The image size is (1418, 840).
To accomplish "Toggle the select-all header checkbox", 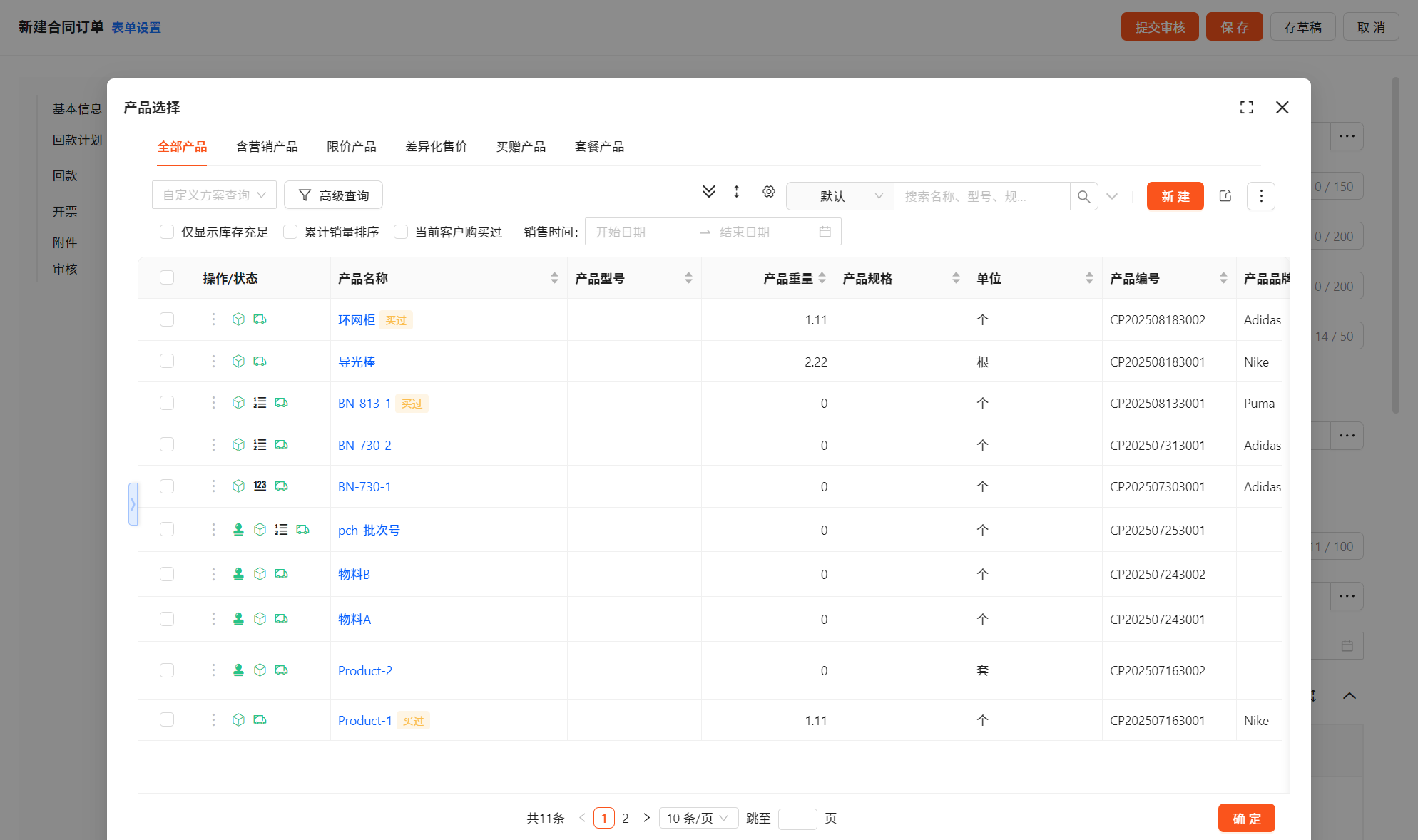I will pyautogui.click(x=167, y=277).
